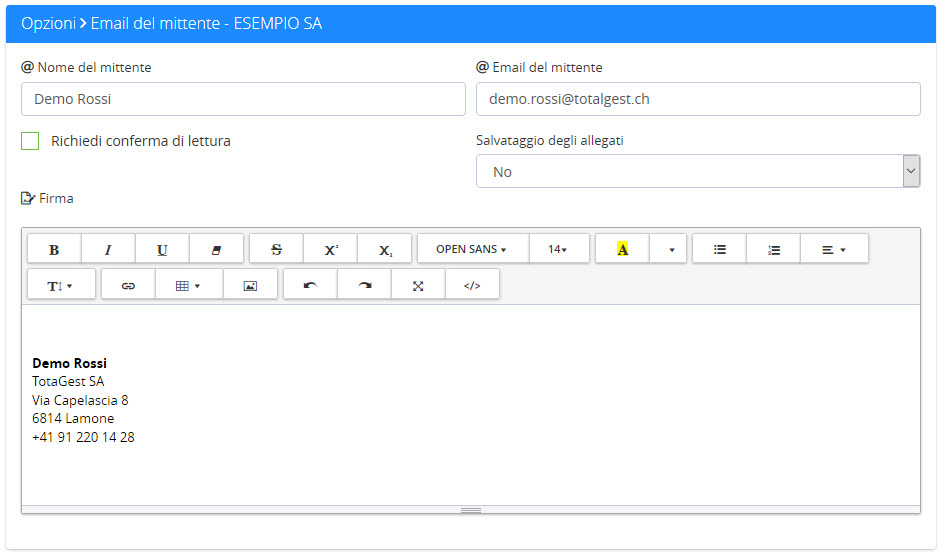This screenshot has height=556, width=943.
Task: Redo the last undone change
Action: [x=364, y=285]
